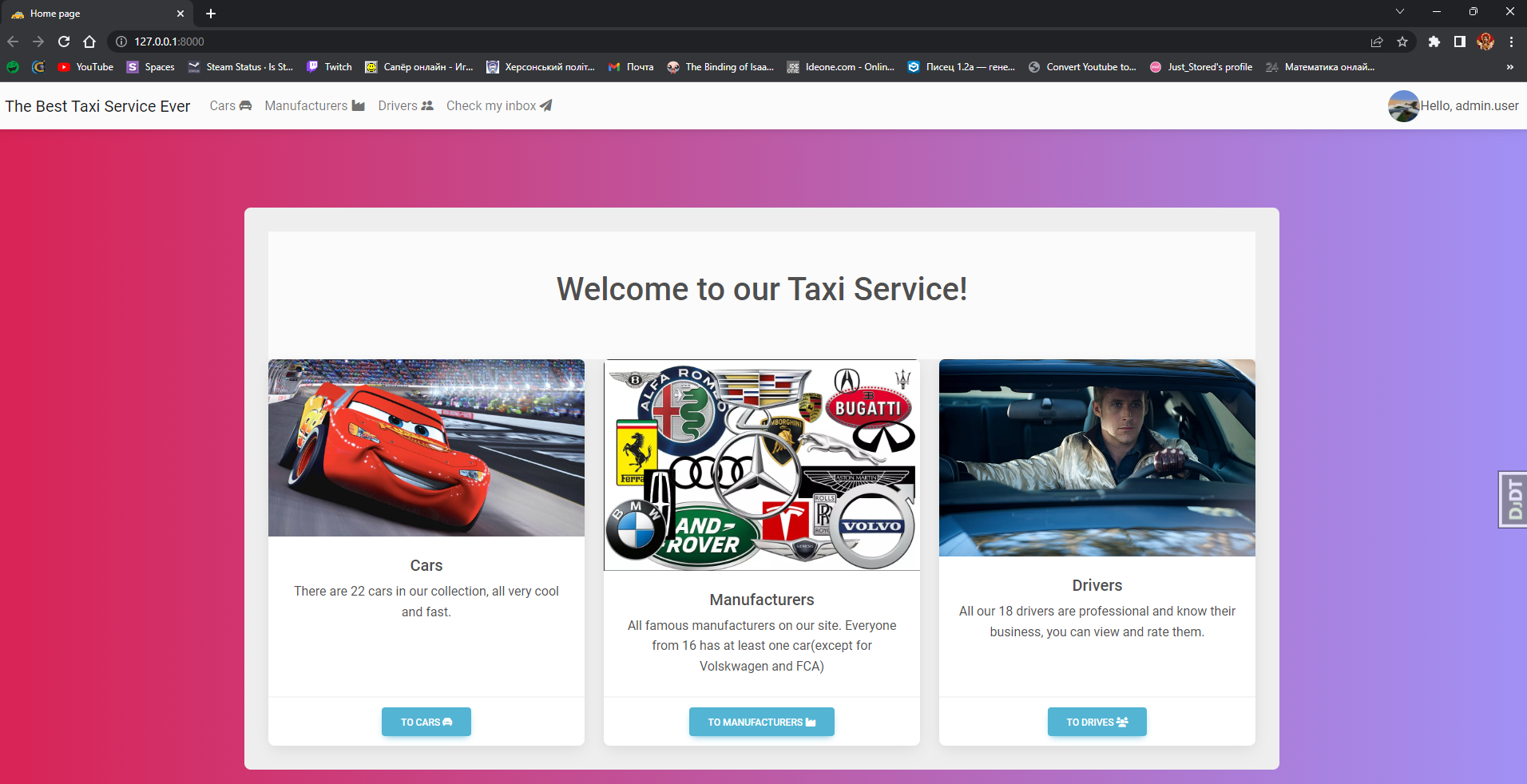Open the Manufacturers navigation menu item
This screenshot has width=1527, height=784.
coord(306,105)
